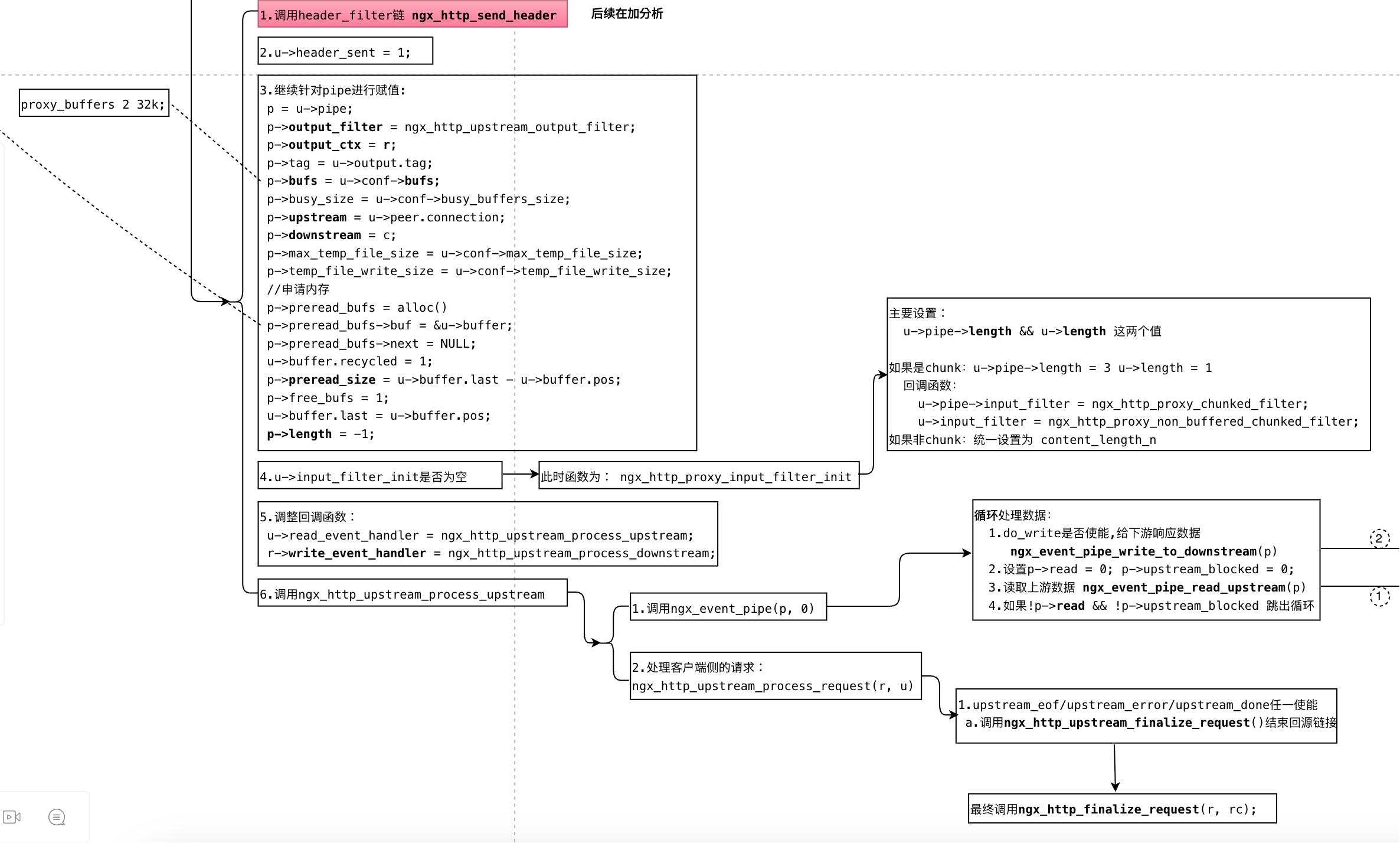Click the 后续在加分析 text label
Screen dimensions: 1400x843
[627, 14]
